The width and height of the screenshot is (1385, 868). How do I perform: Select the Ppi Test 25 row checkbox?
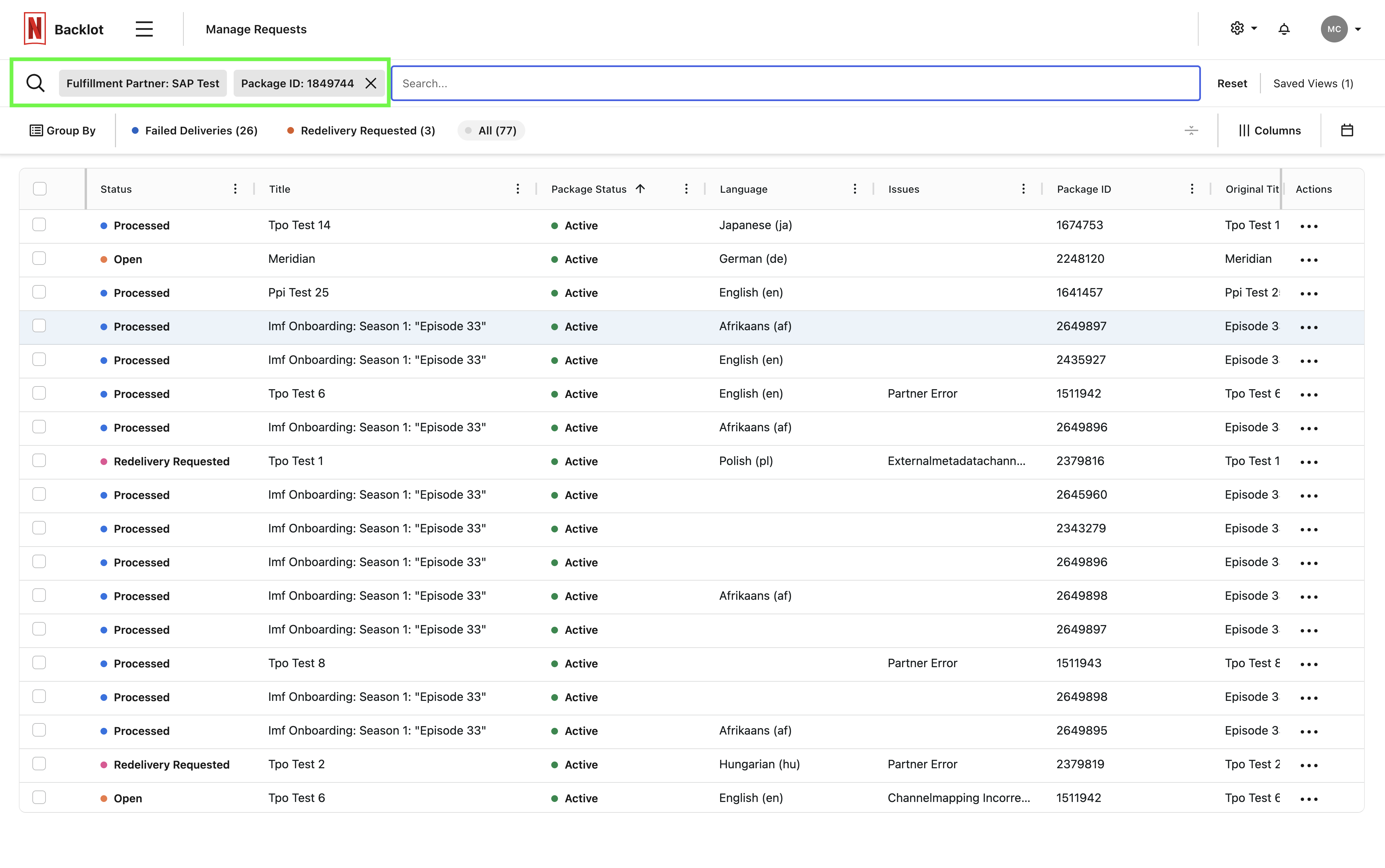[39, 292]
